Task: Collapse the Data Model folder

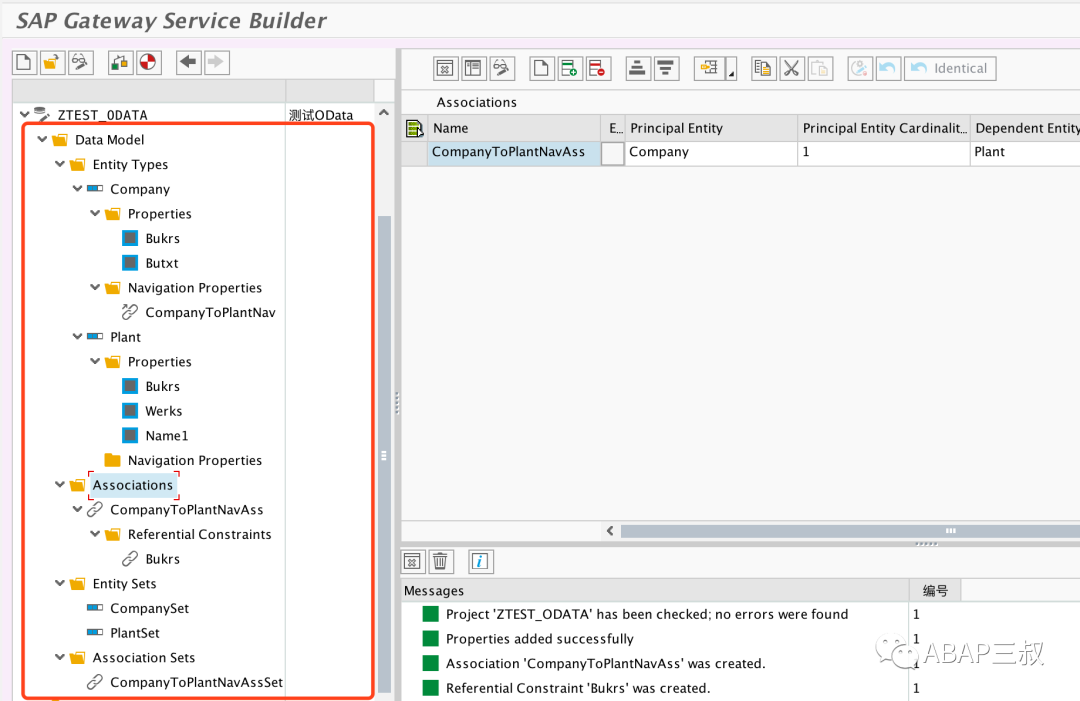Action: [x=43, y=139]
